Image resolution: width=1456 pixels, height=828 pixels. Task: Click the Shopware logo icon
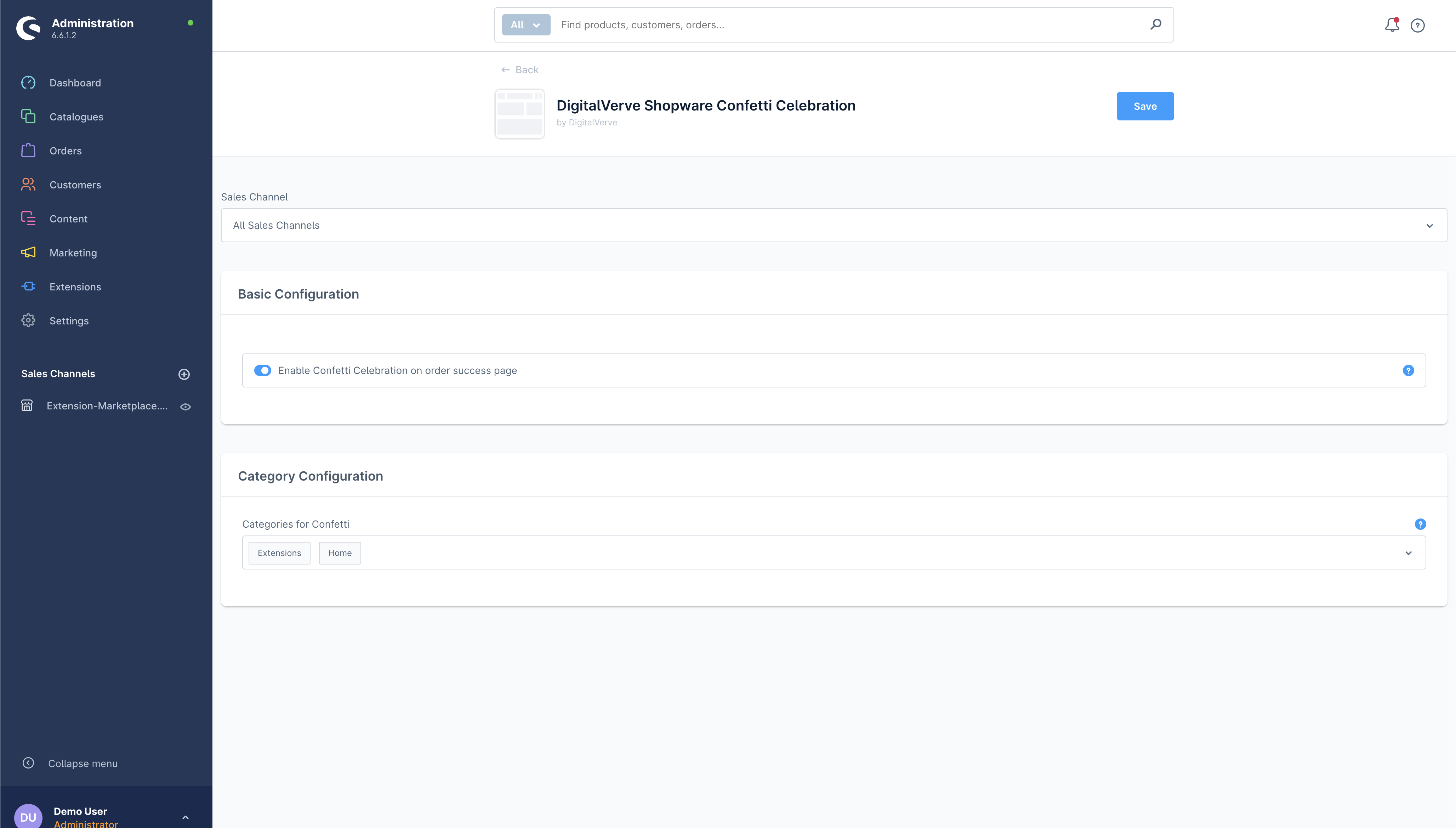(28, 28)
